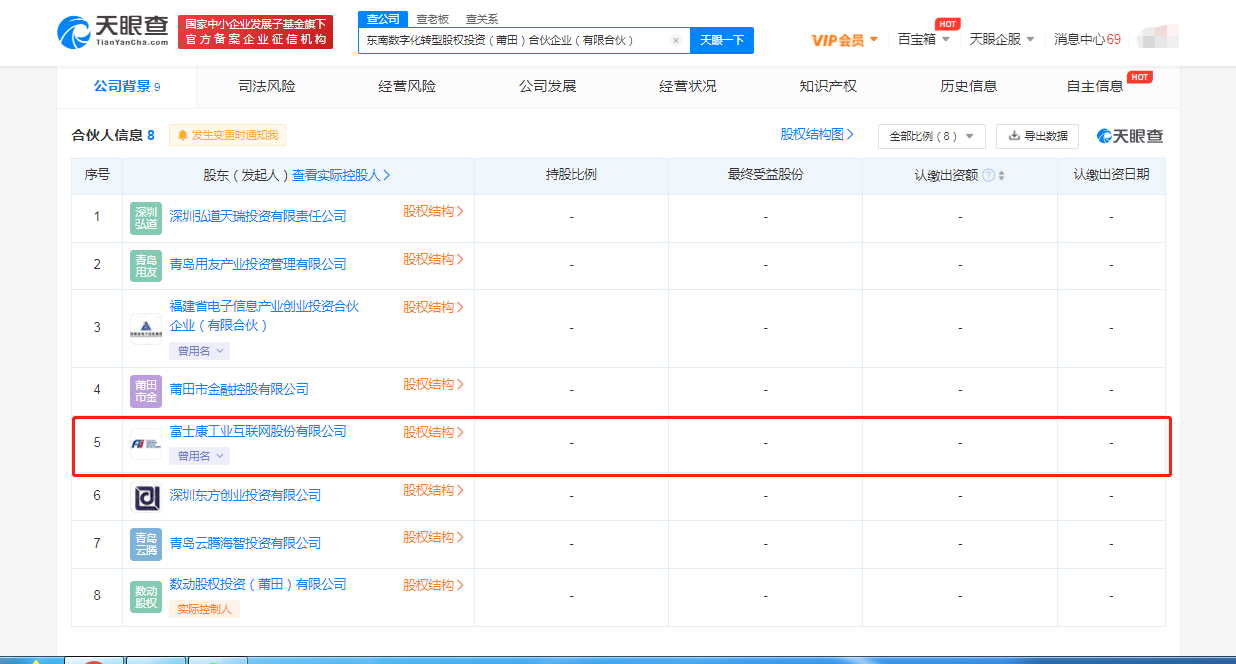
Task: Click the 国家中小企业发展子基金 official banner
Action: click(x=256, y=31)
